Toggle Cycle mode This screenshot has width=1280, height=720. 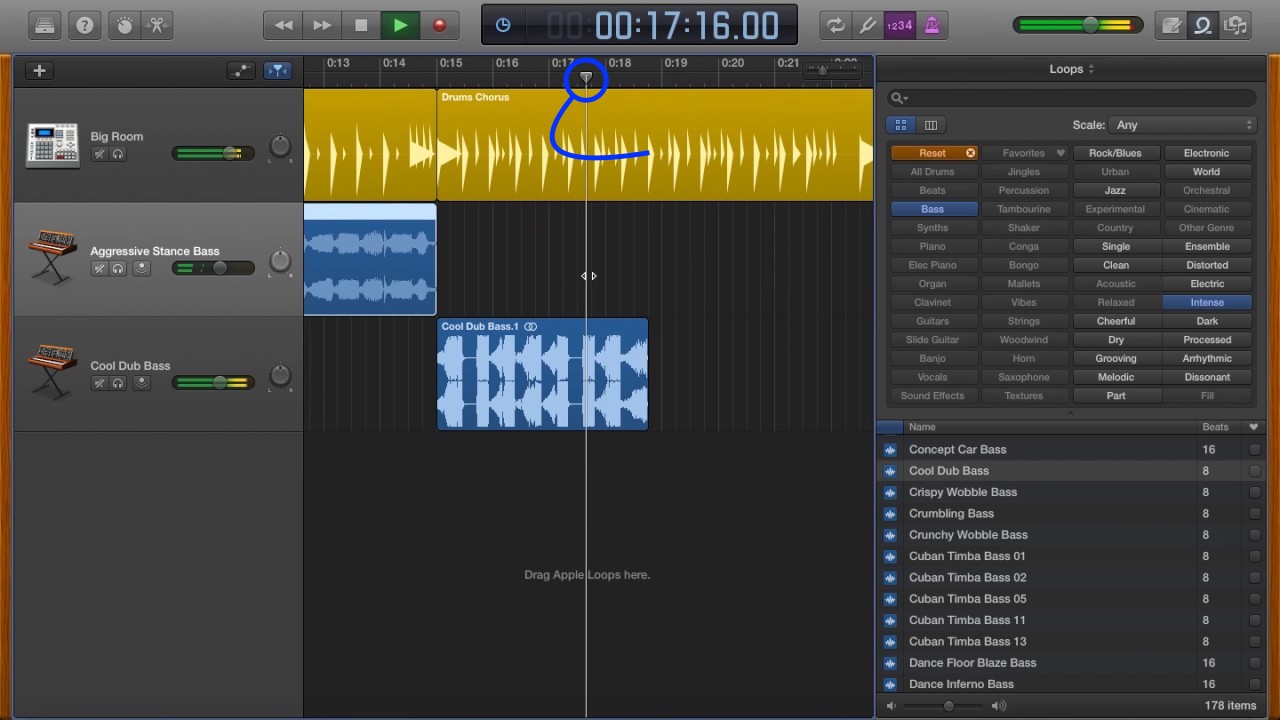(x=835, y=26)
